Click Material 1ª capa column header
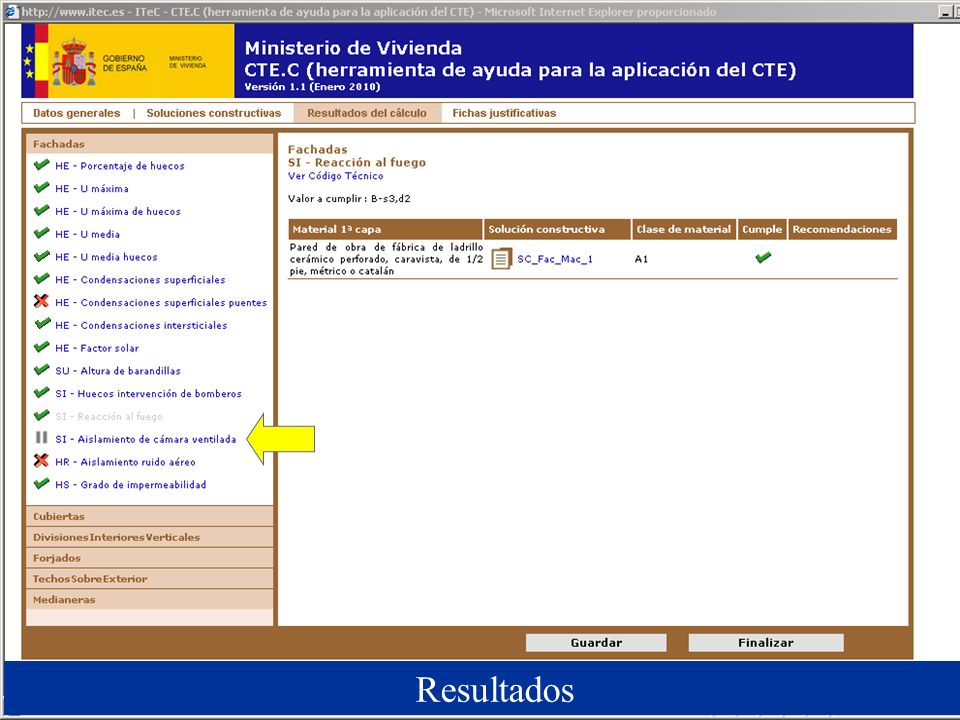The width and height of the screenshot is (960, 720). point(385,229)
